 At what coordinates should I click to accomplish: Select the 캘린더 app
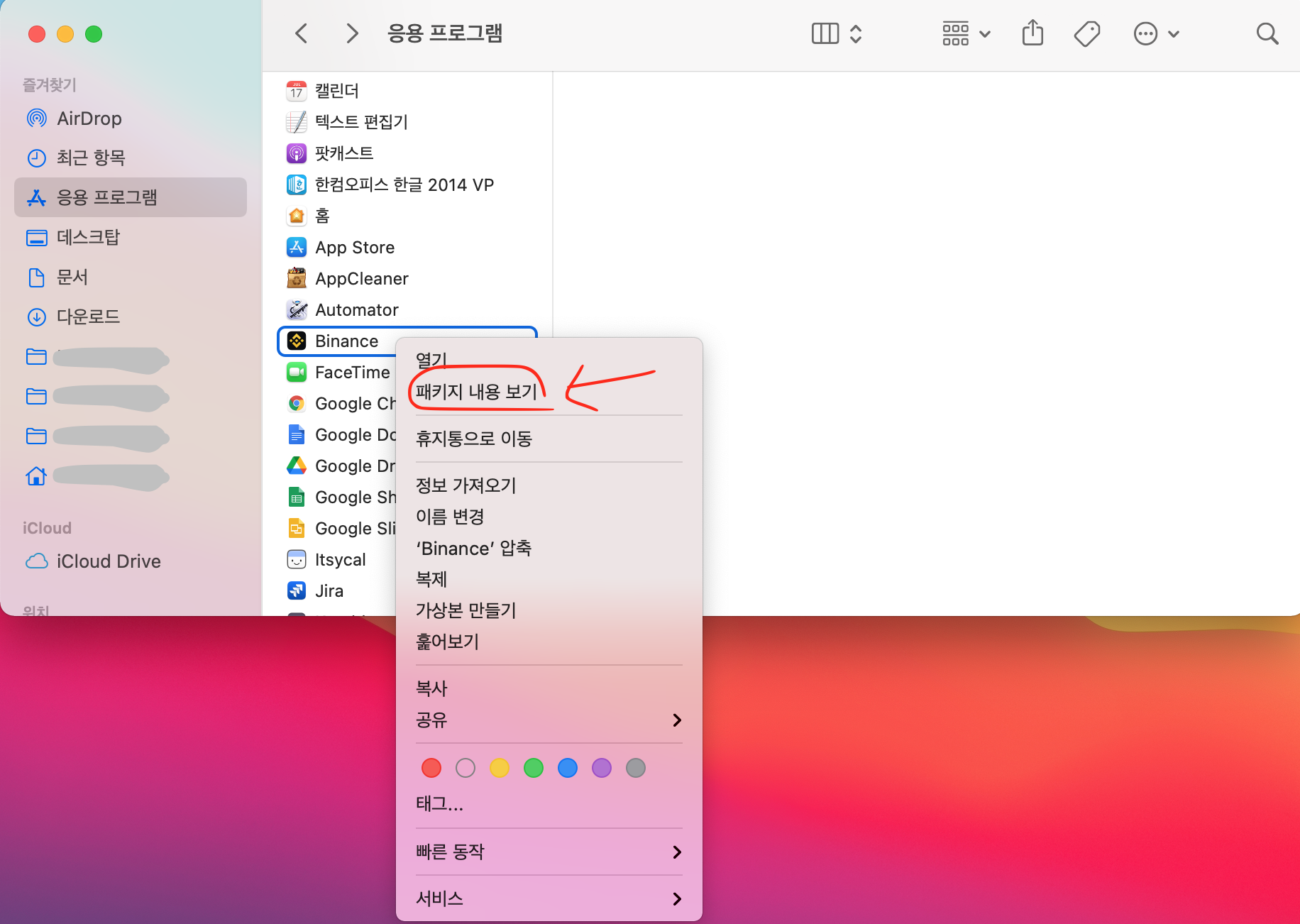[407, 91]
